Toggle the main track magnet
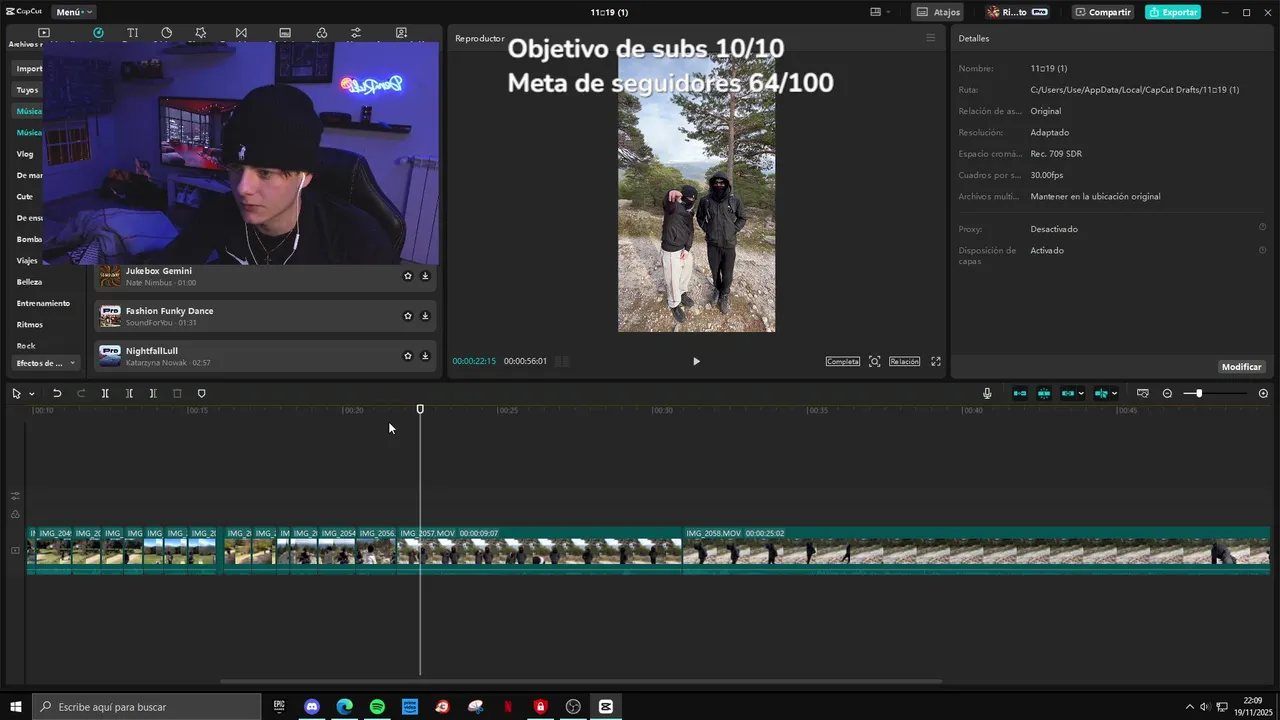The image size is (1280, 720). (x=1020, y=394)
